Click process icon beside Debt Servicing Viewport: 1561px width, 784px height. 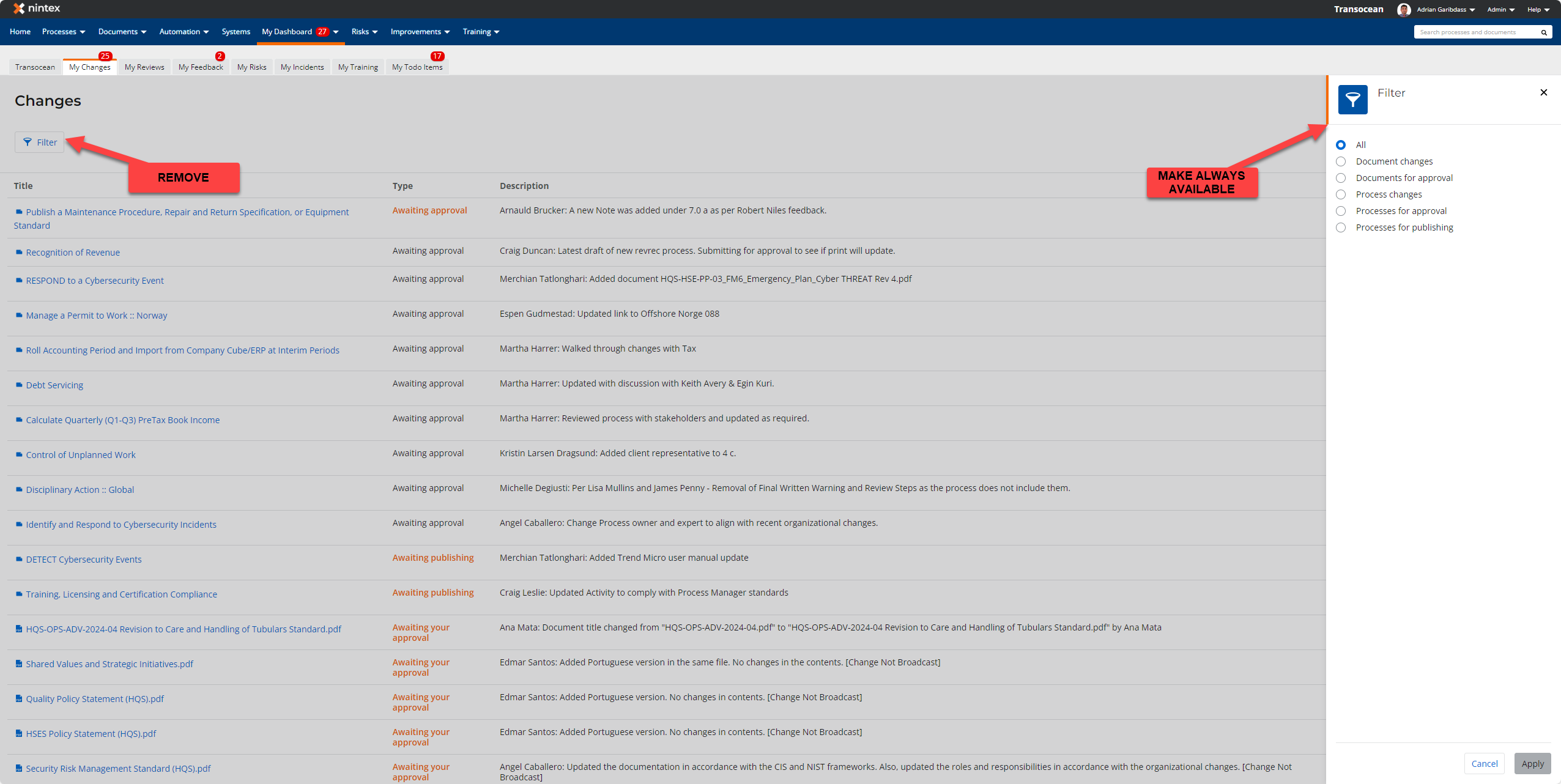19,385
